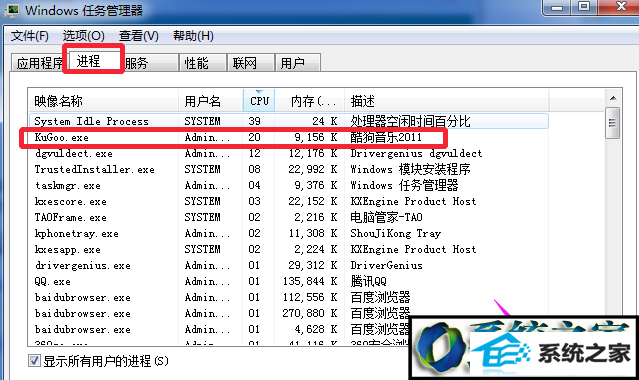The image size is (639, 380).
Task: Switch to the 联网 tab
Action: coord(250,63)
